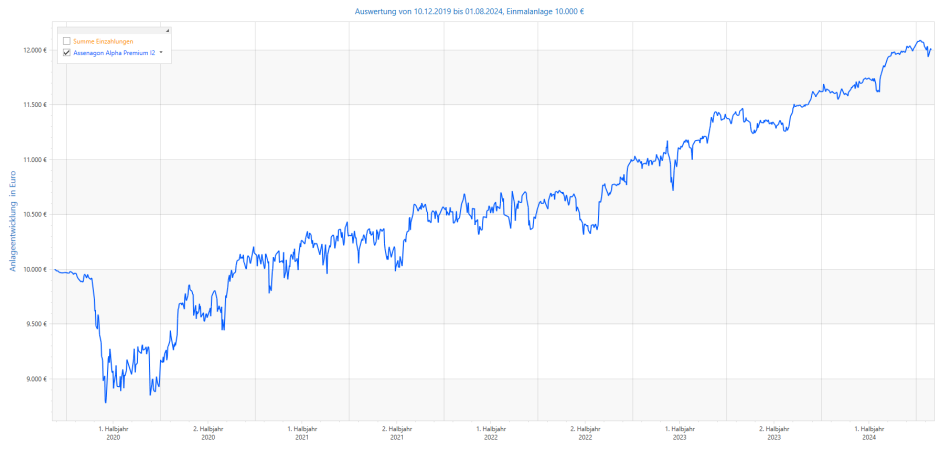Click the 1. Halbjahr 2024 x-axis label
940x450 pixels.
click(x=869, y=433)
